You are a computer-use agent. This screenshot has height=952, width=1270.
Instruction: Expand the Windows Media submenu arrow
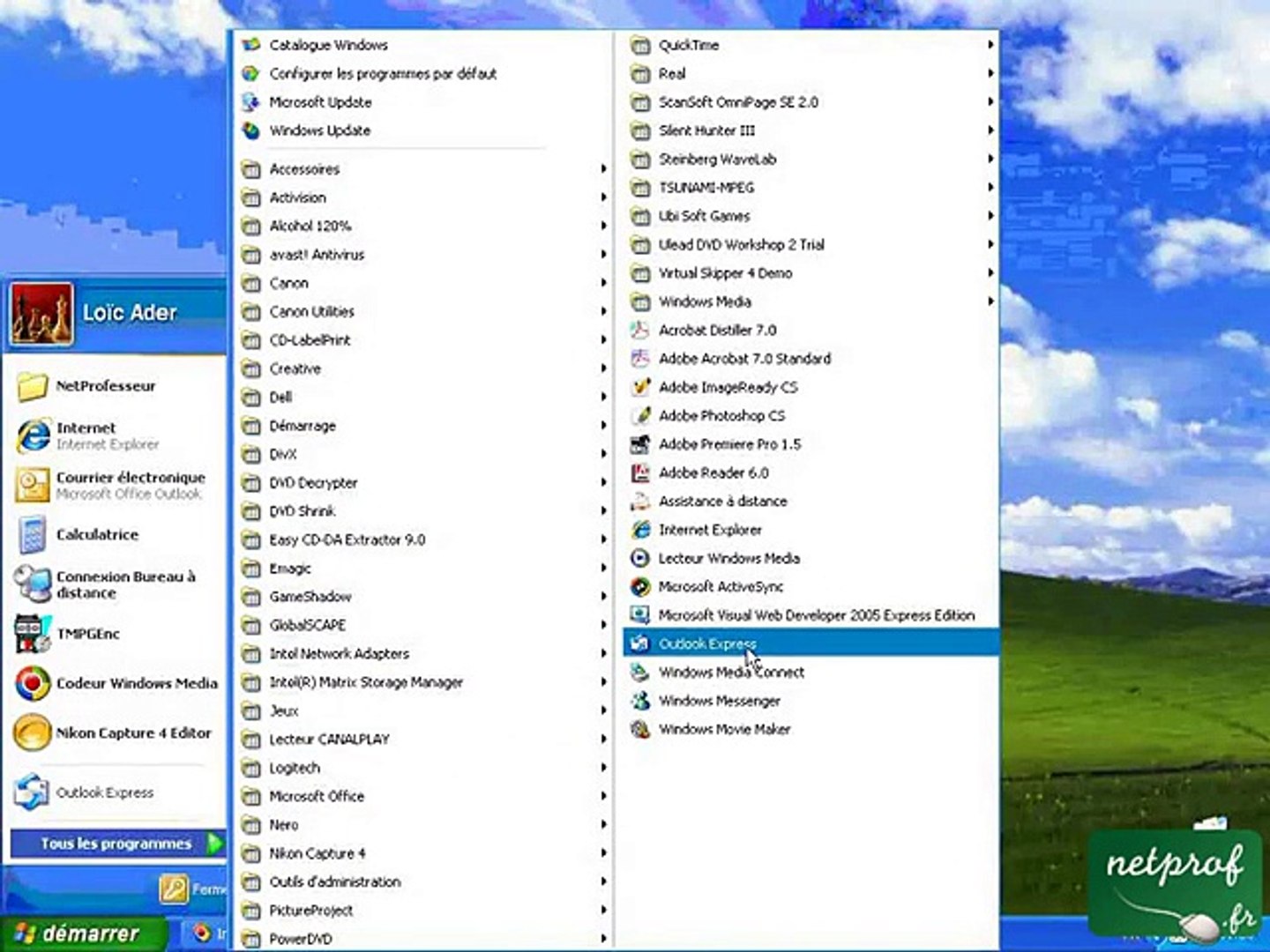click(x=990, y=301)
